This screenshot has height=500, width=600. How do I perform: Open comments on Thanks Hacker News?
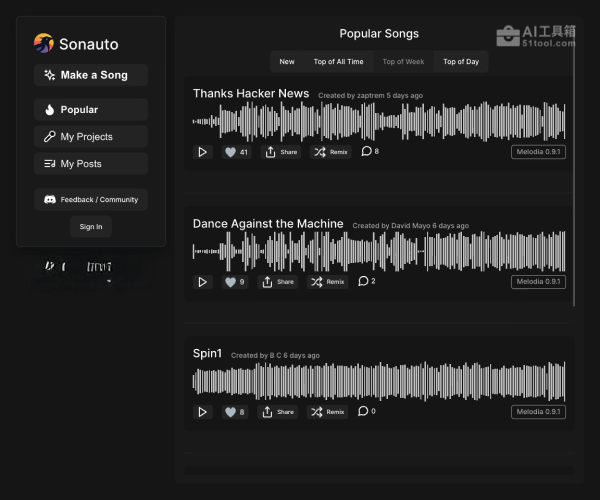370,151
